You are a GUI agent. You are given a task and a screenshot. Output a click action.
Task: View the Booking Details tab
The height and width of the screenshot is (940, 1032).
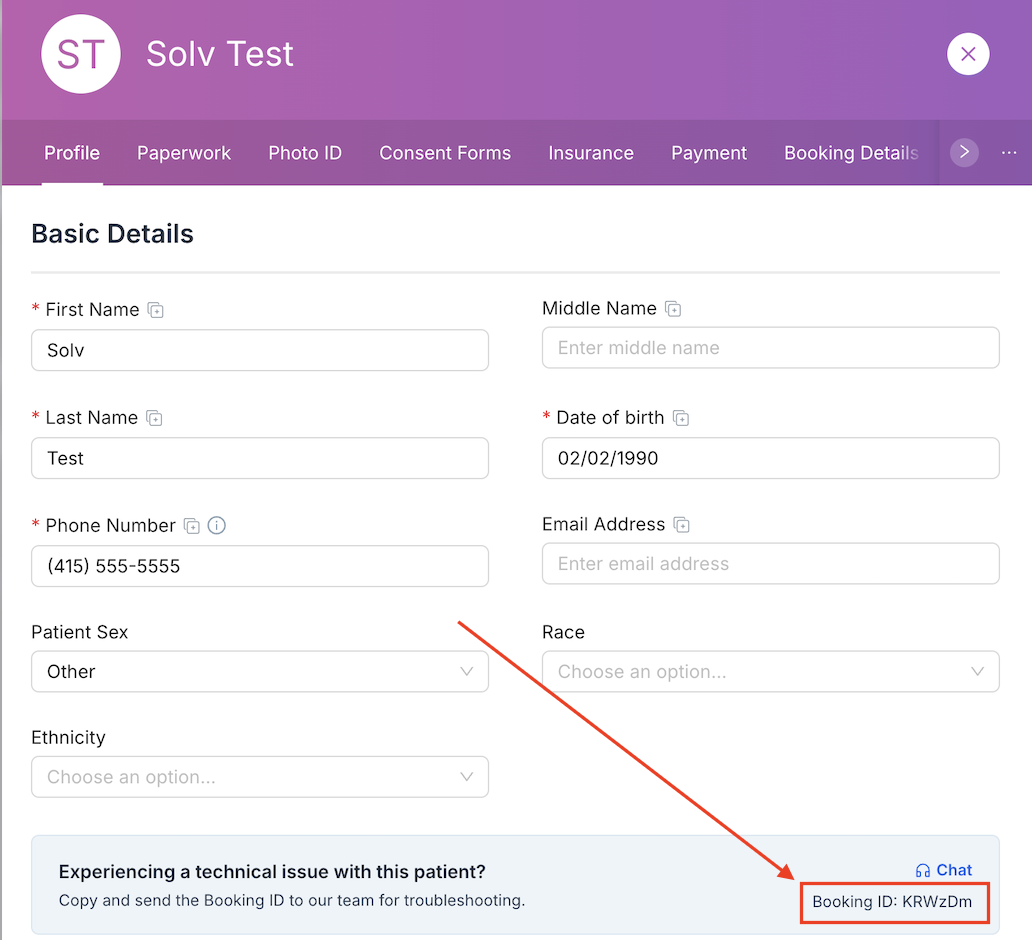coord(851,153)
